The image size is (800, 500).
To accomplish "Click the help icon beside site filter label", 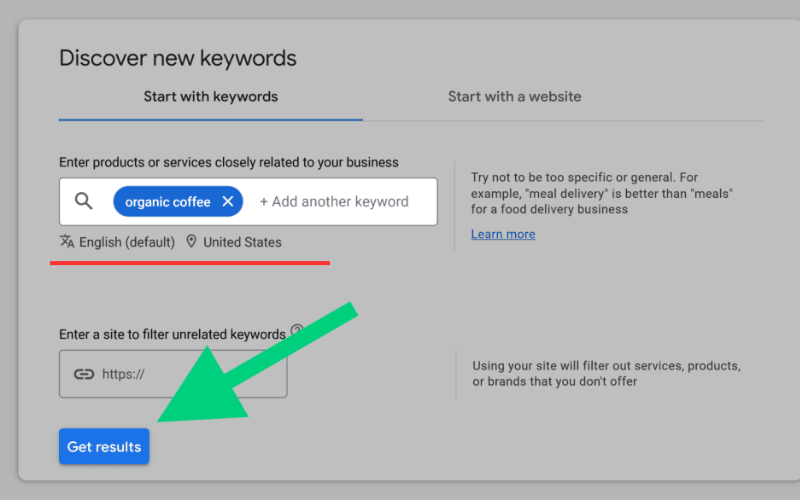I will click(x=296, y=333).
